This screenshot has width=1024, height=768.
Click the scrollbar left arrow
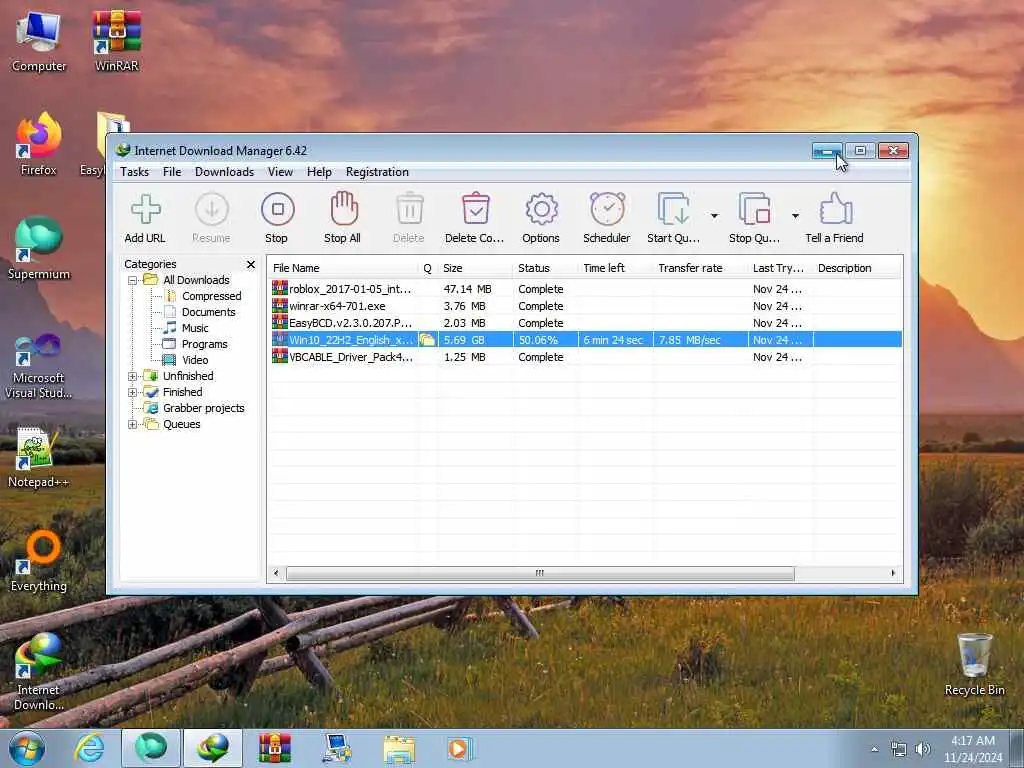point(276,573)
